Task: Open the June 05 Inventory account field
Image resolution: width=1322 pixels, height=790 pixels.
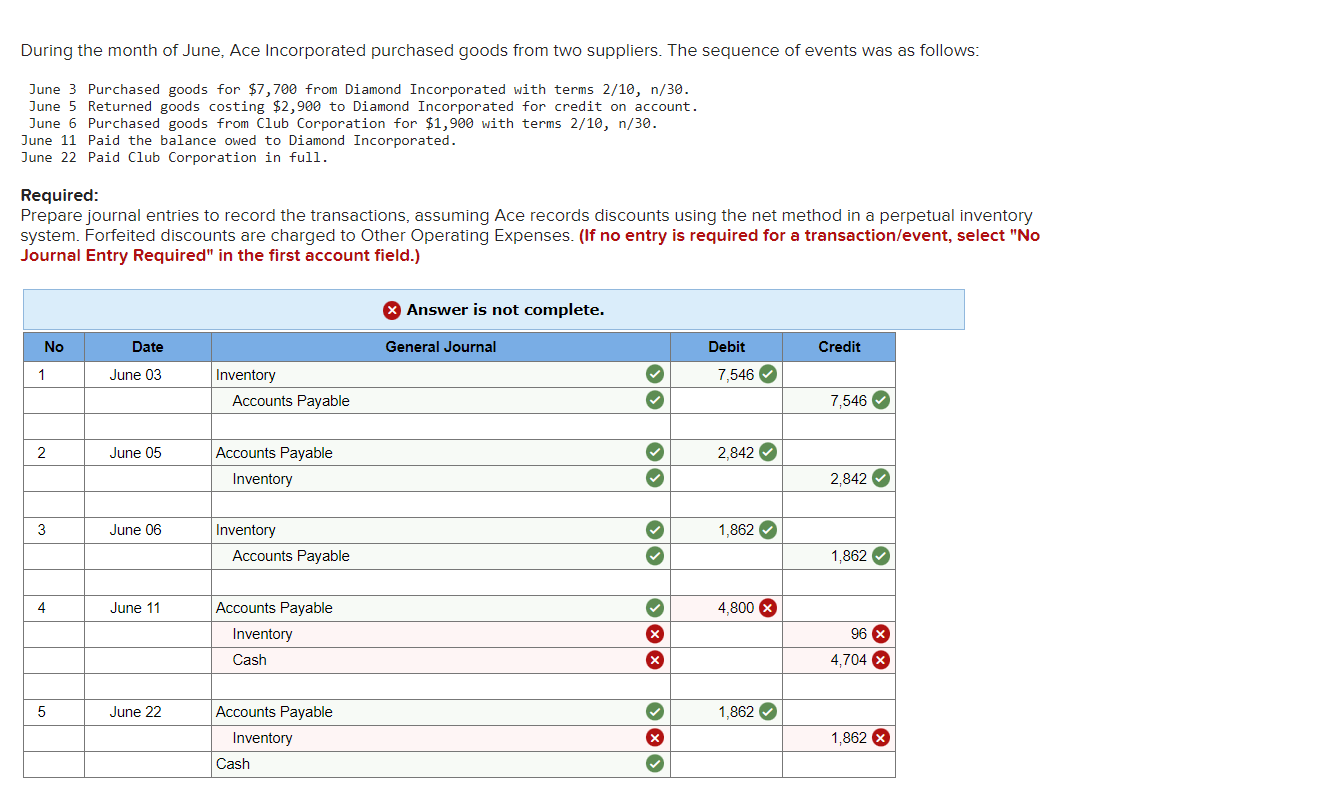Action: tap(440, 478)
